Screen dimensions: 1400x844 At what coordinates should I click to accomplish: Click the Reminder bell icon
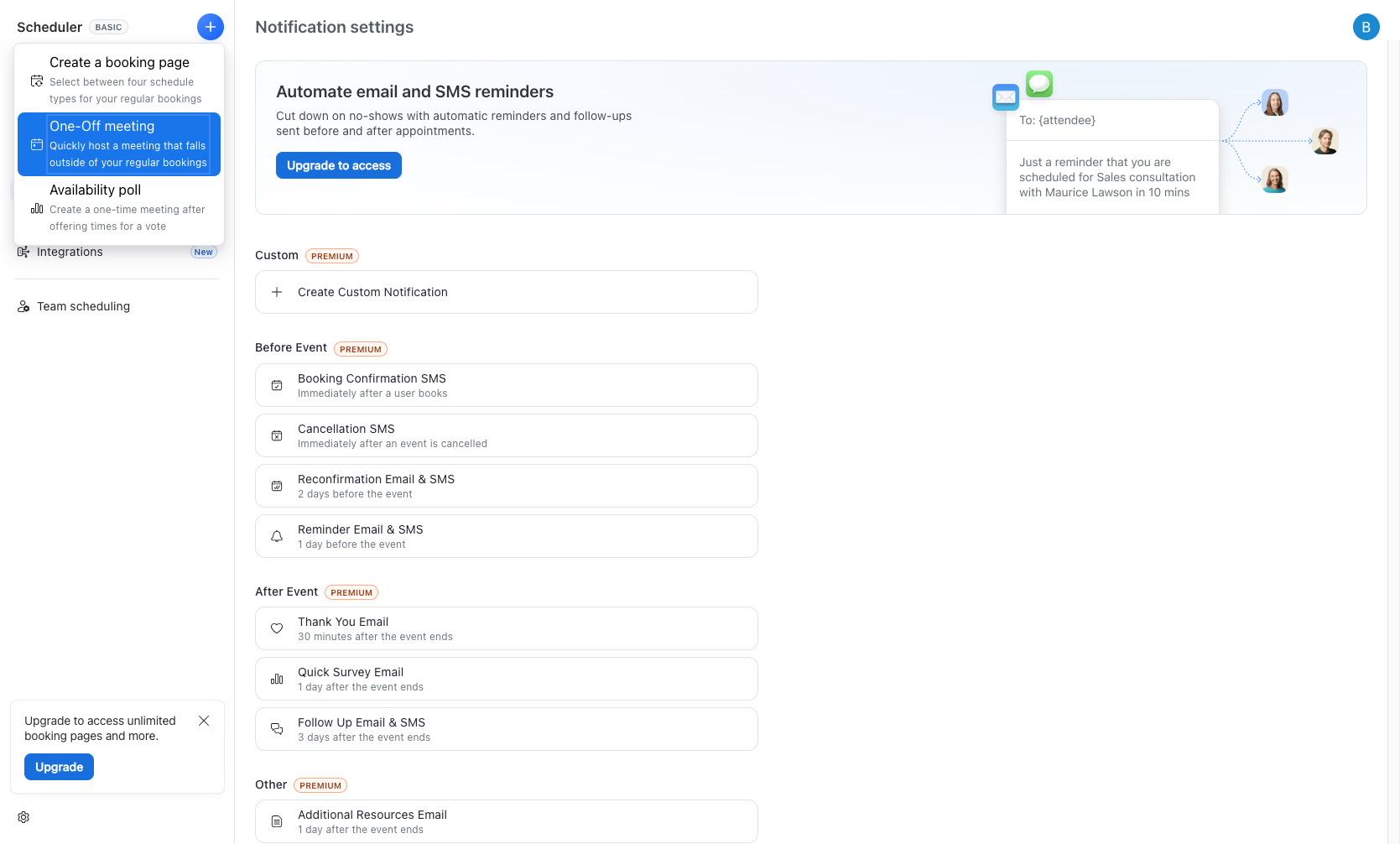(x=277, y=536)
